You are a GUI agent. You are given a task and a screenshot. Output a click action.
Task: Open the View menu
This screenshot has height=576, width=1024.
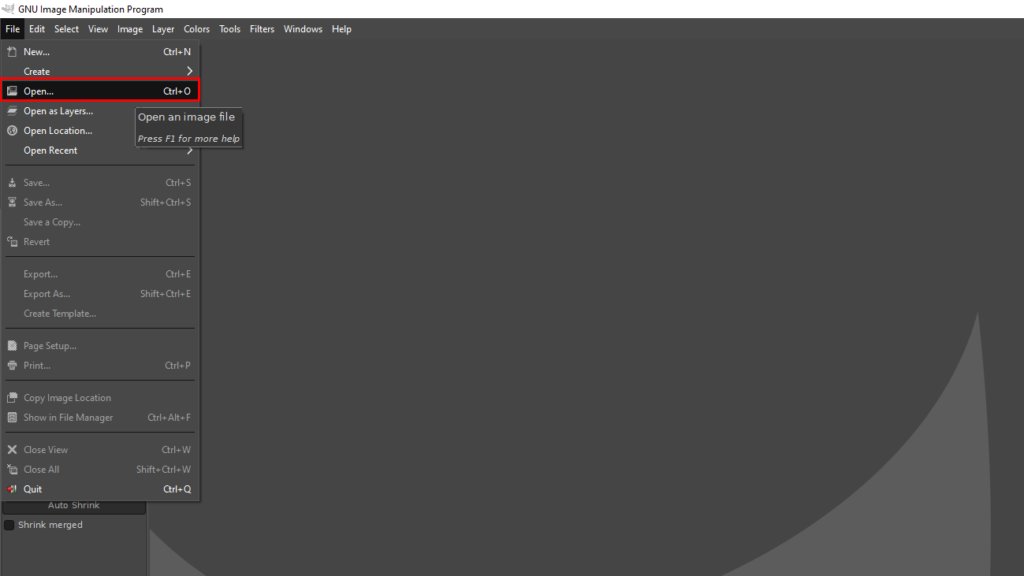(x=98, y=29)
